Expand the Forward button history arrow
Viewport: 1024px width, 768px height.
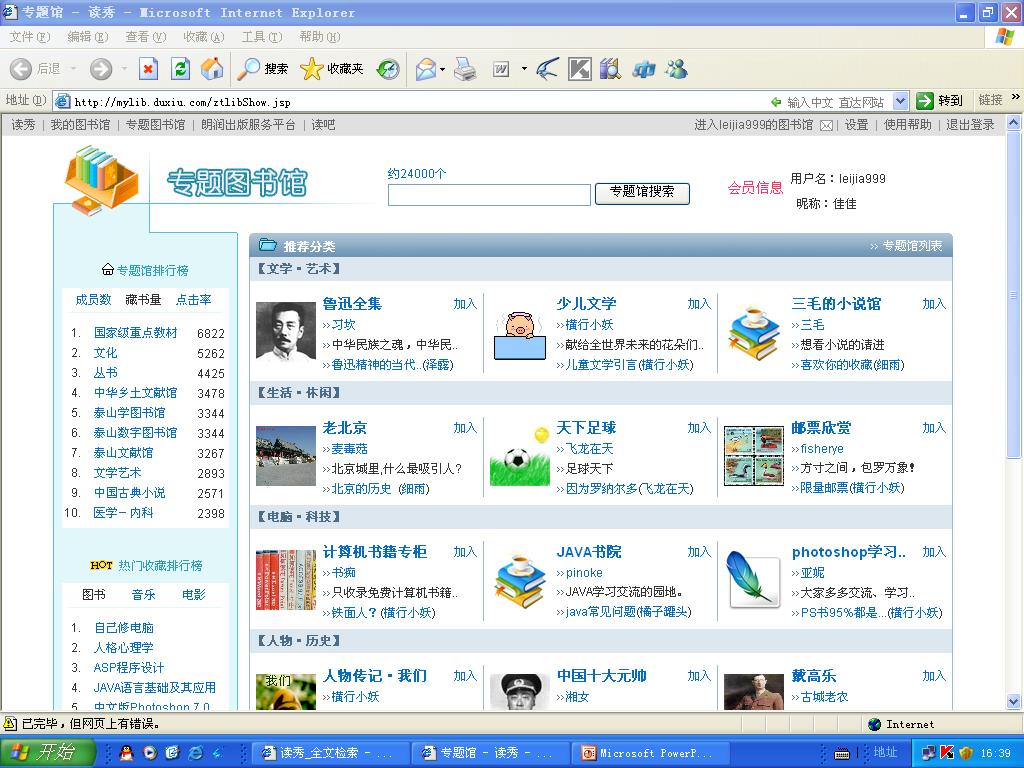124,69
